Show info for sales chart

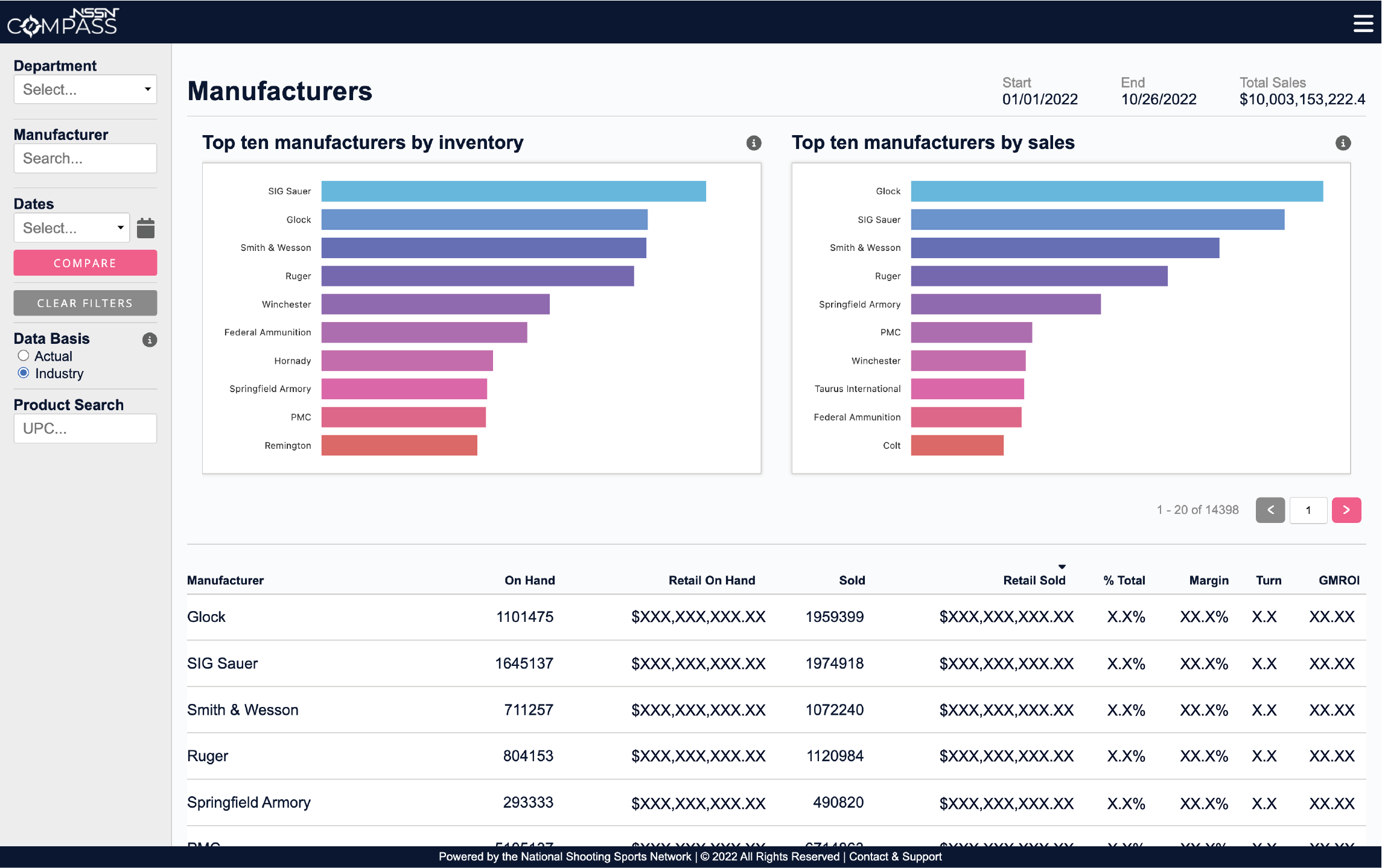tap(1343, 143)
